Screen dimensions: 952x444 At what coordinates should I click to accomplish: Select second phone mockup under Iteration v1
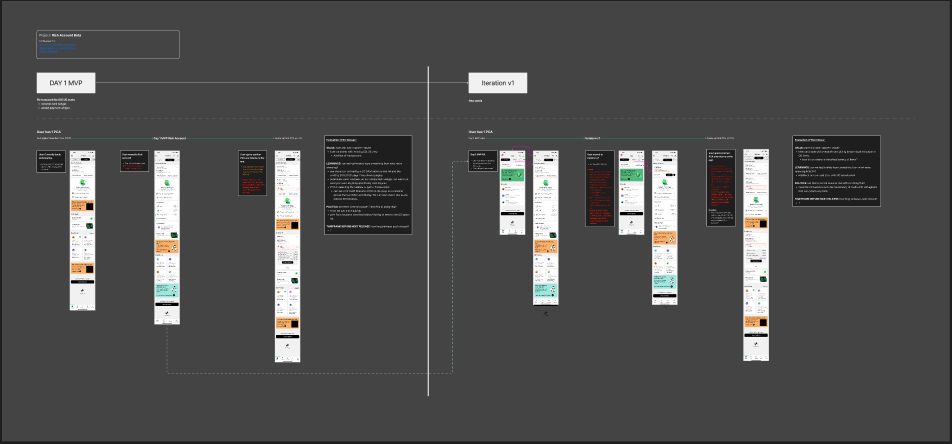(546, 228)
